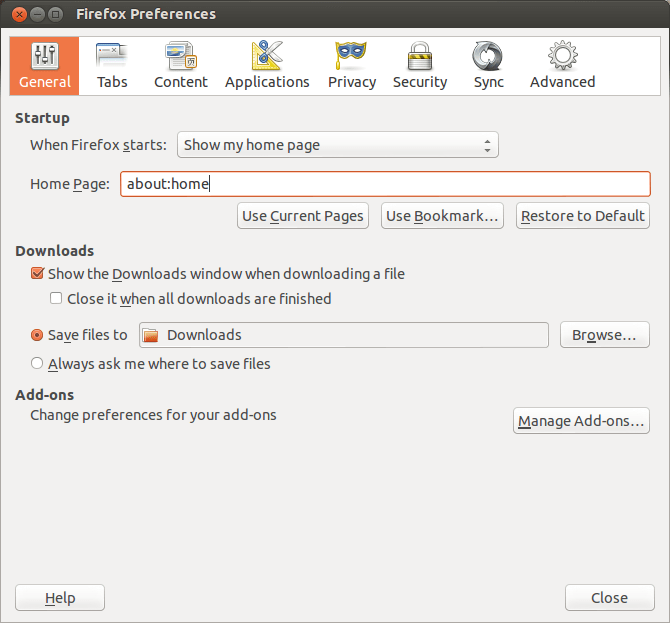Click 'Change preferences for your add-ons' text
Image resolution: width=670 pixels, height=623 pixels.
coord(153,415)
